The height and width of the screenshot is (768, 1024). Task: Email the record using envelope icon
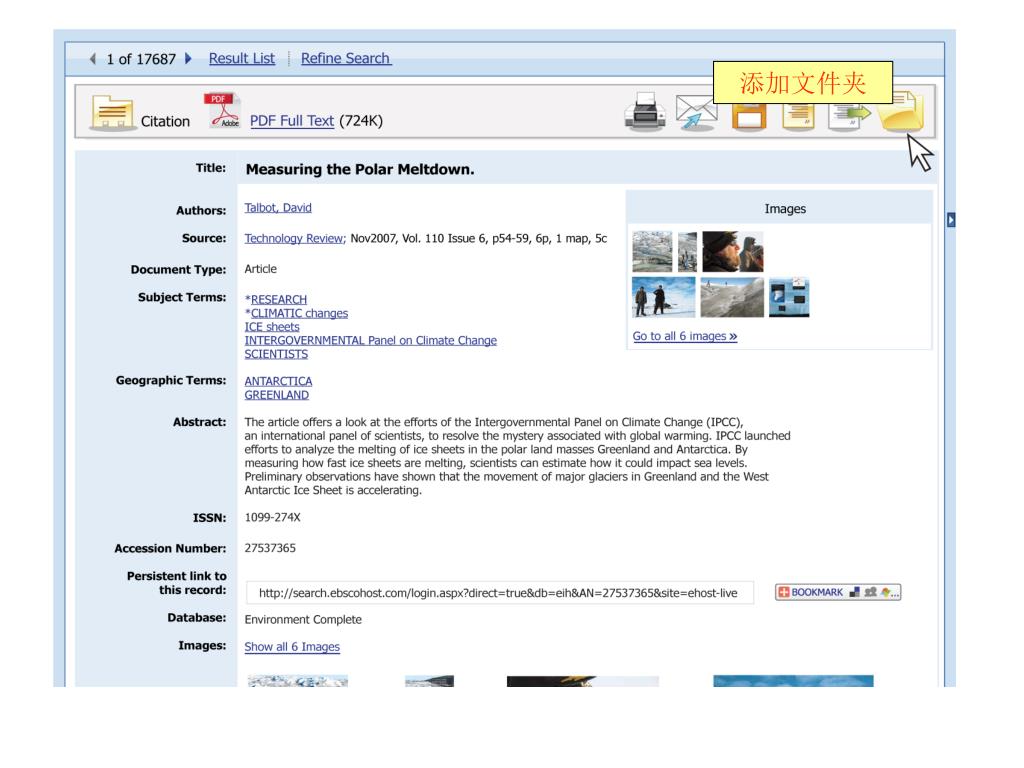point(696,114)
